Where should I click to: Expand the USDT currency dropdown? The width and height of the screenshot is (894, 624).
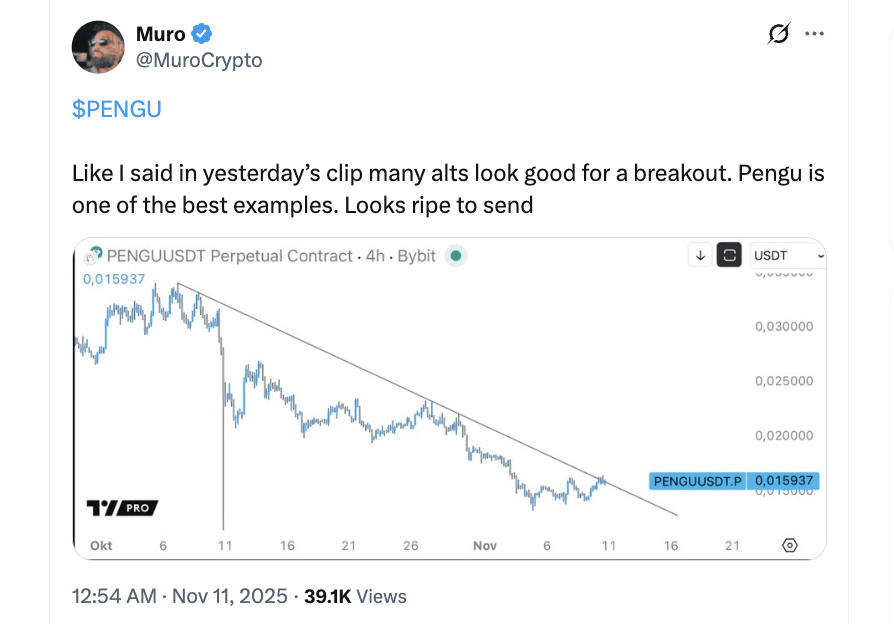[788, 255]
